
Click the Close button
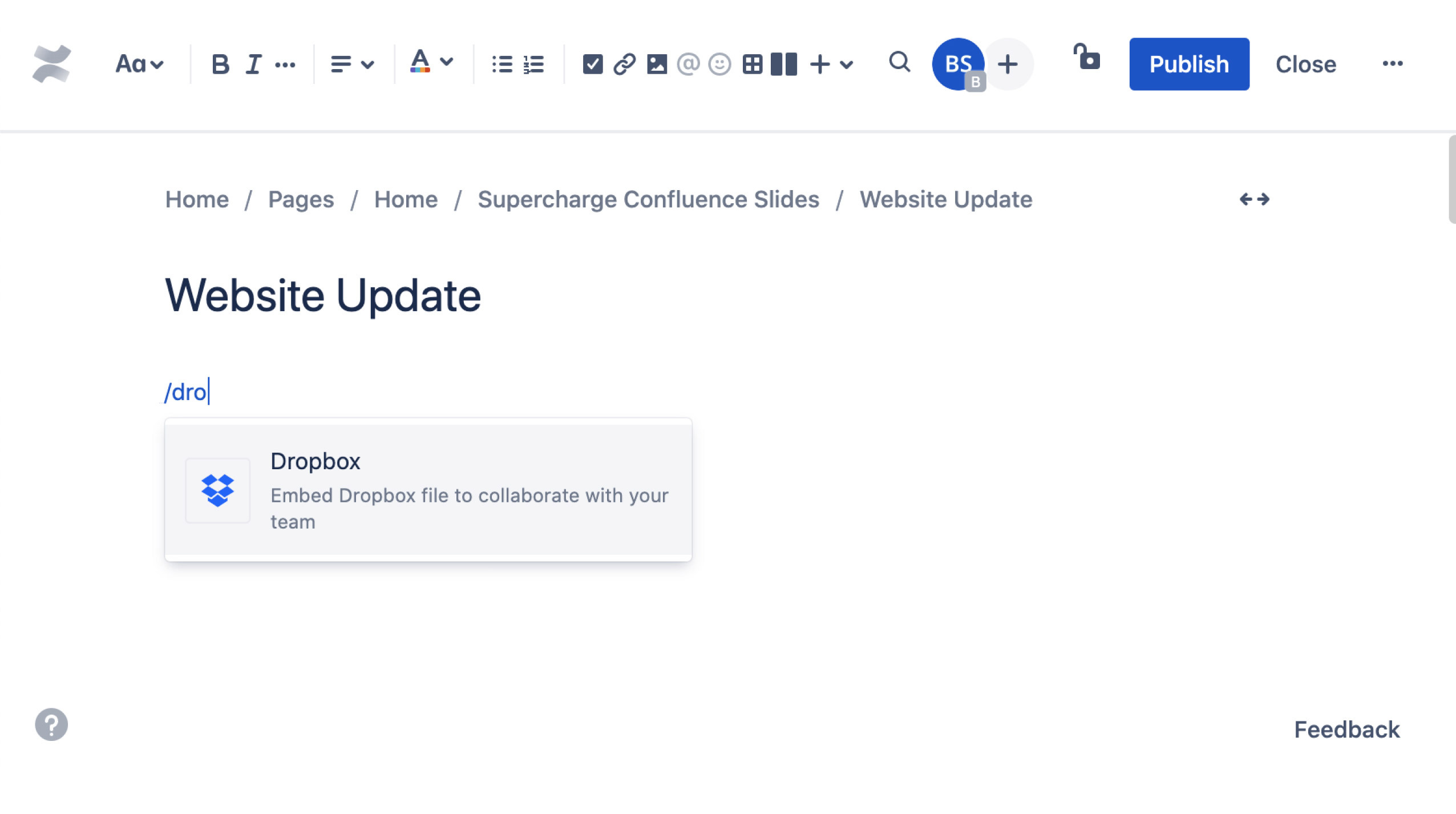[1305, 64]
